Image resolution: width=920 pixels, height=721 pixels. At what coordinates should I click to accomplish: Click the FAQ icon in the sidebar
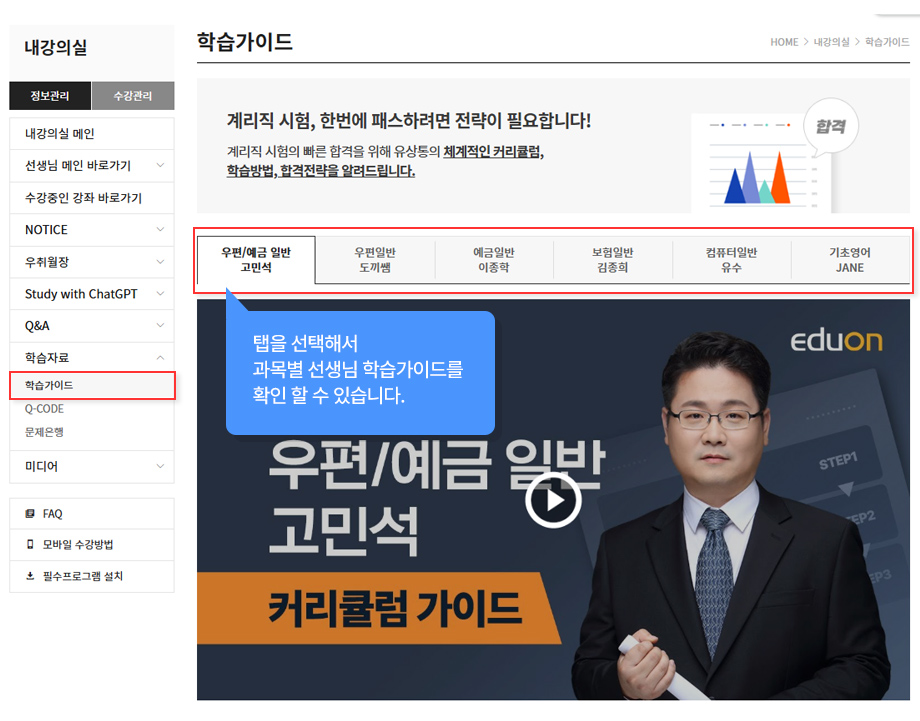(x=30, y=514)
